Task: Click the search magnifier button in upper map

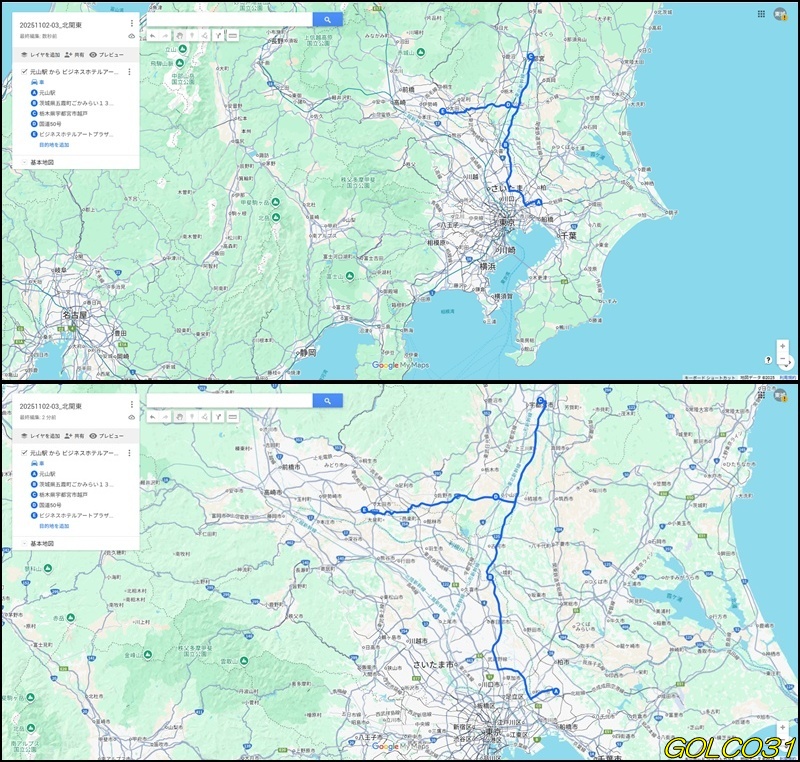Action: (327, 19)
